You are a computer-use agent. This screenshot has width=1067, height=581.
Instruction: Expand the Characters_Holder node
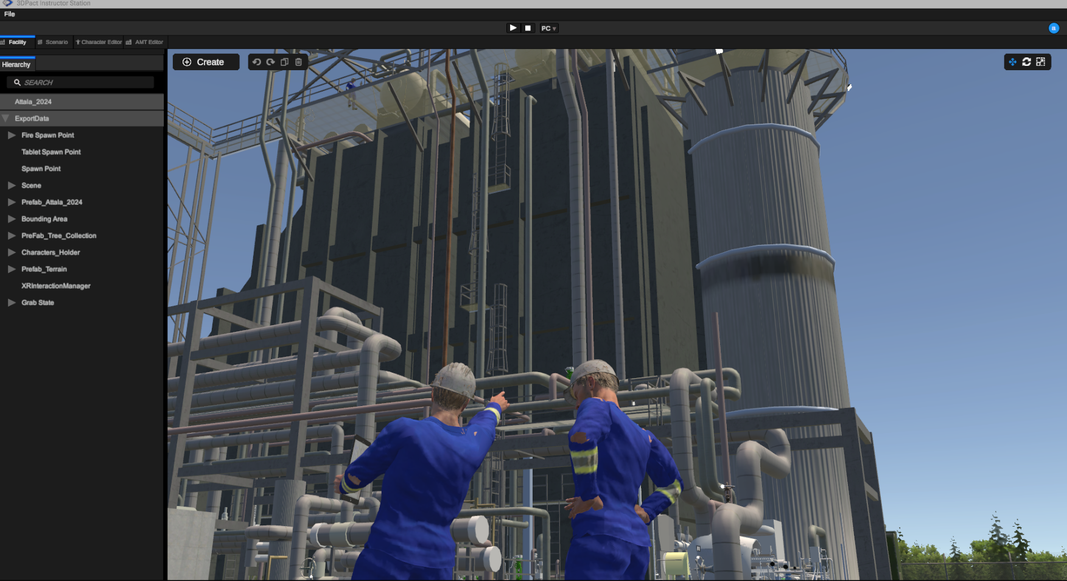[12, 252]
